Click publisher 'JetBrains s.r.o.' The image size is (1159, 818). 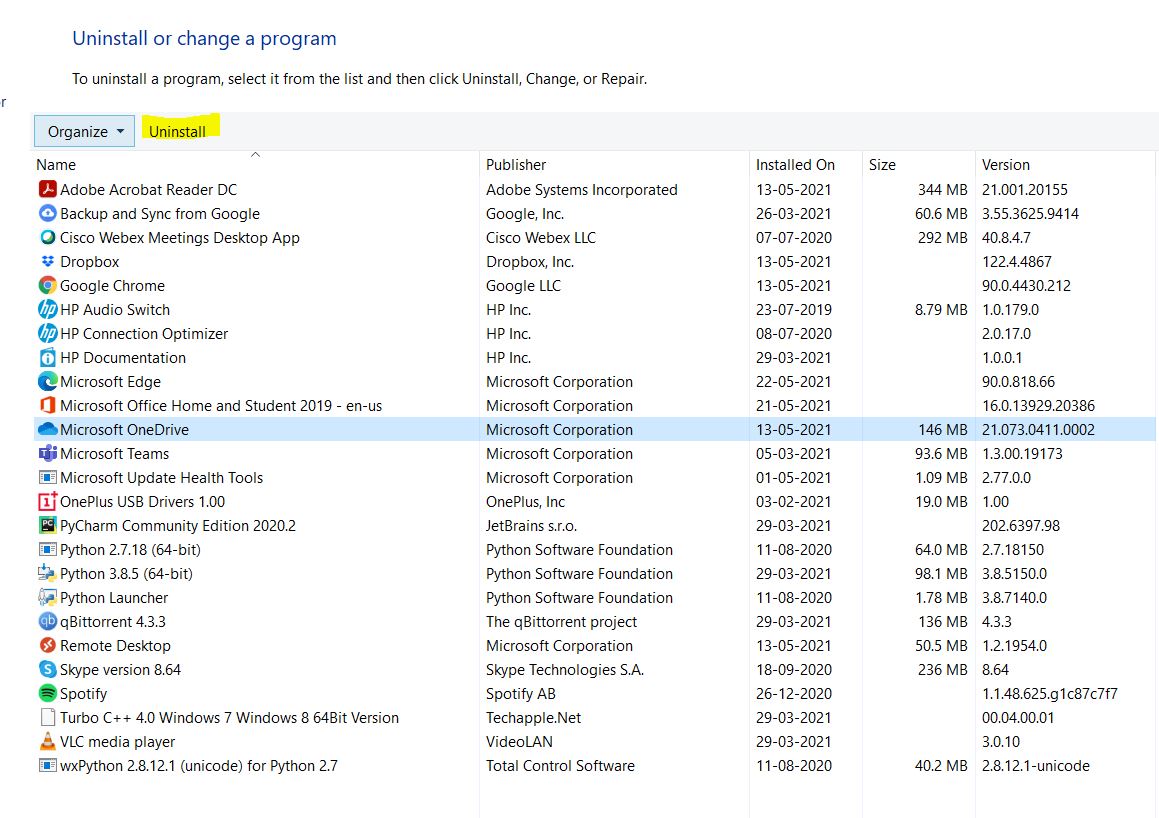pos(531,525)
